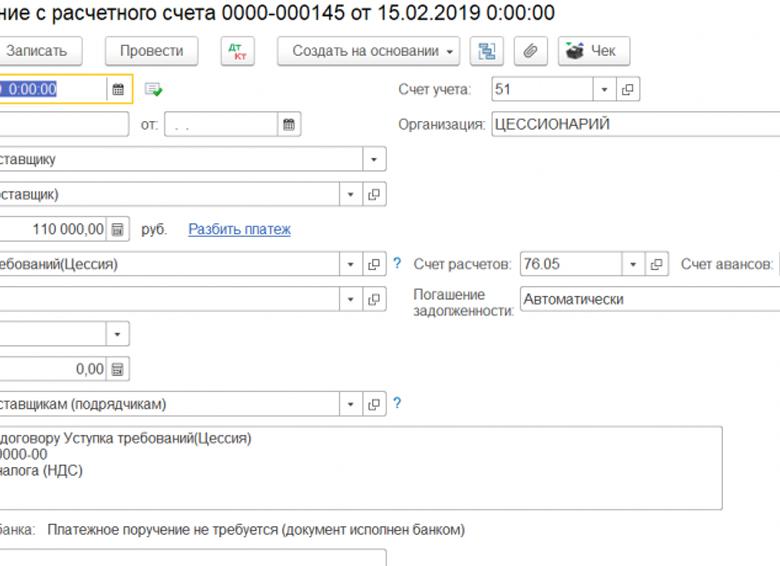This screenshot has height=566, width=780.
Task: Expand operation type dropdown ending 'ставщику'
Action: [374, 160]
